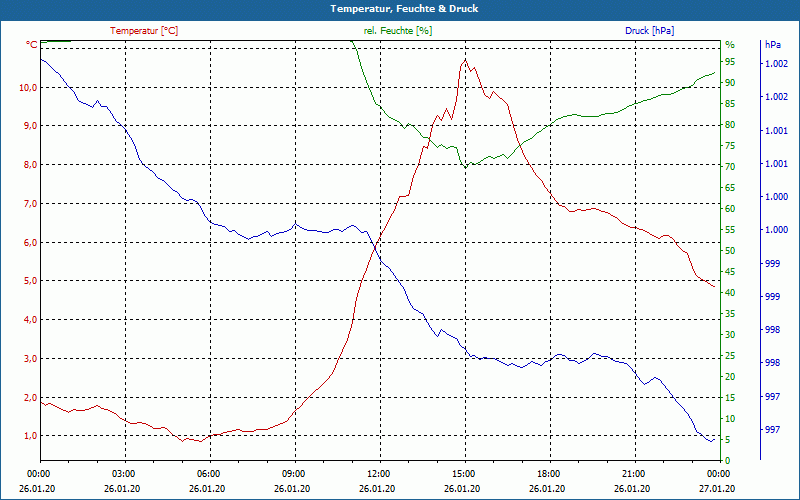Viewport: 800px width, 500px height.
Task: Click '75' on the green humidity axis
Action: [730, 146]
